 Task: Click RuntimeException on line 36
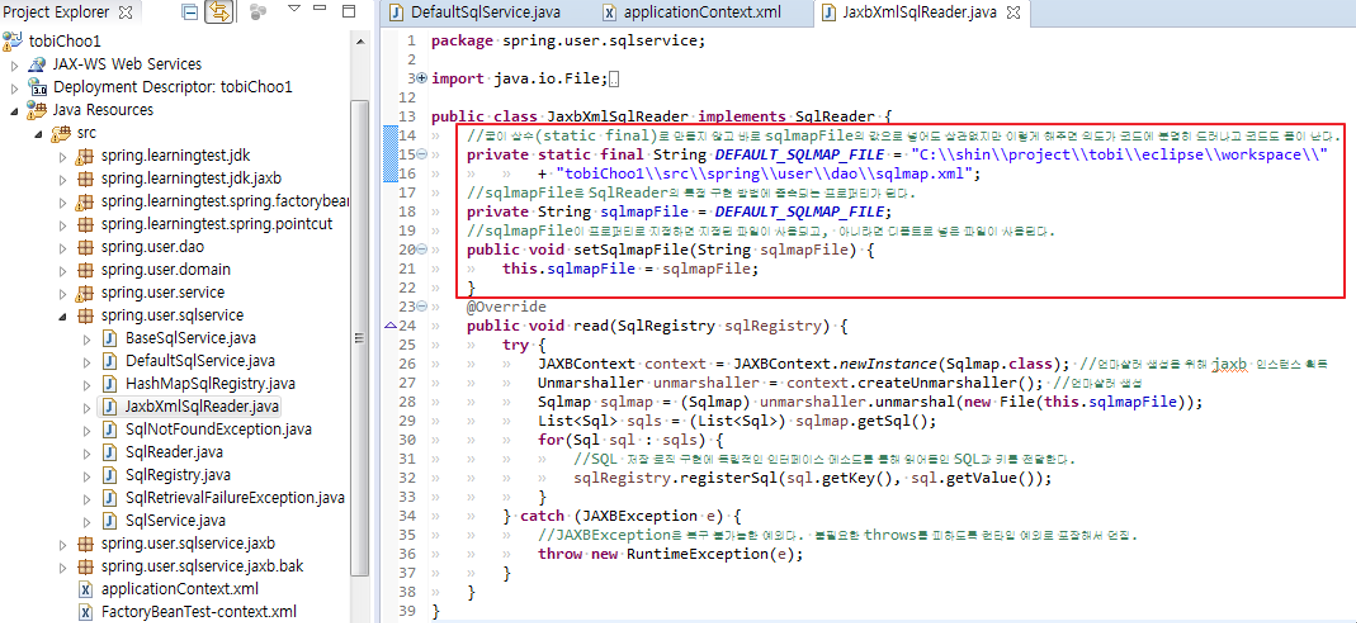[699, 554]
